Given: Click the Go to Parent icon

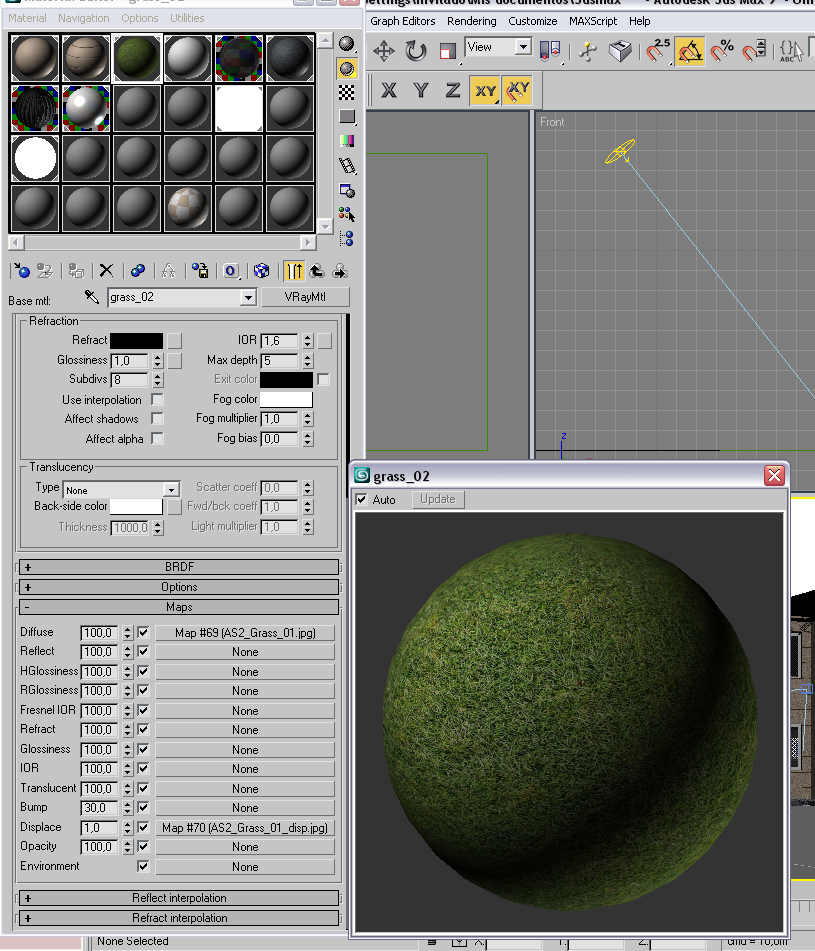Looking at the screenshot, I should [317, 271].
